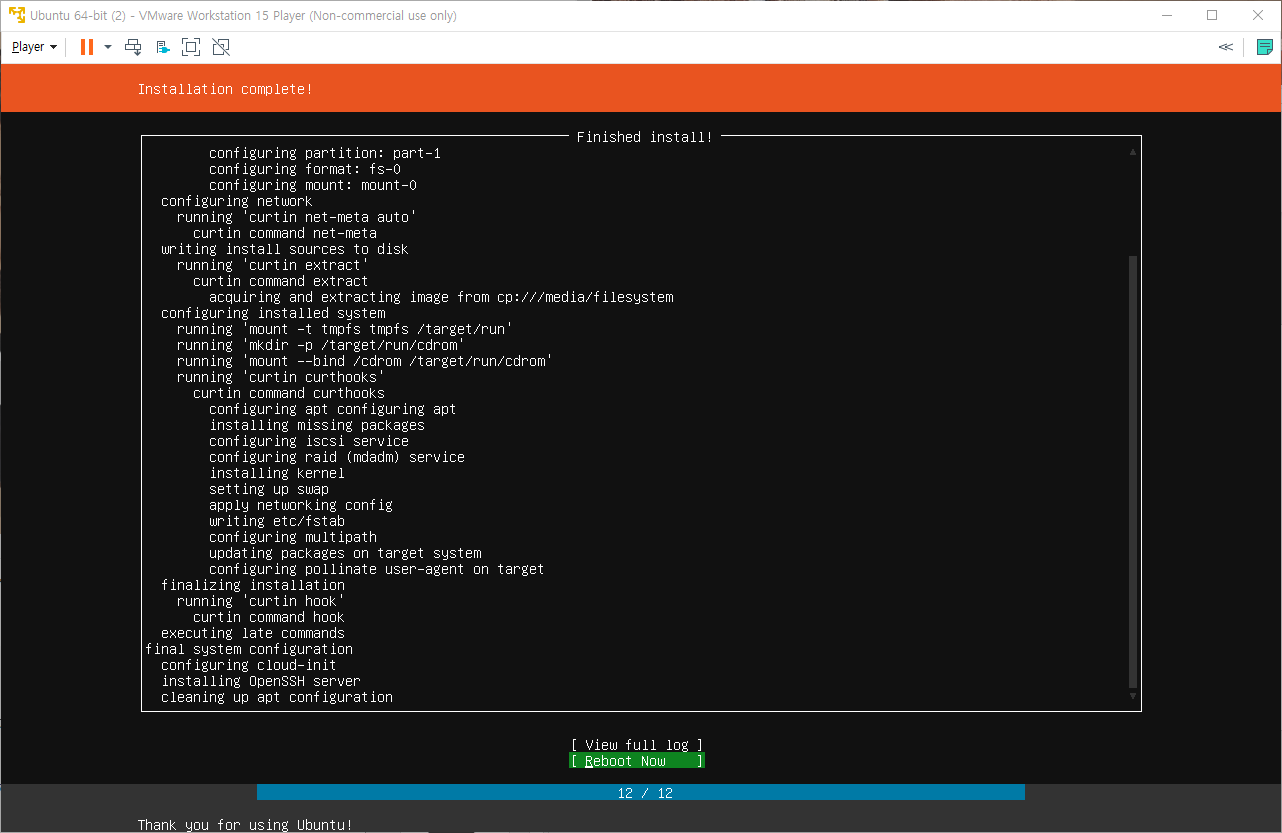Select 'writing install sources to disk' line

[285, 249]
